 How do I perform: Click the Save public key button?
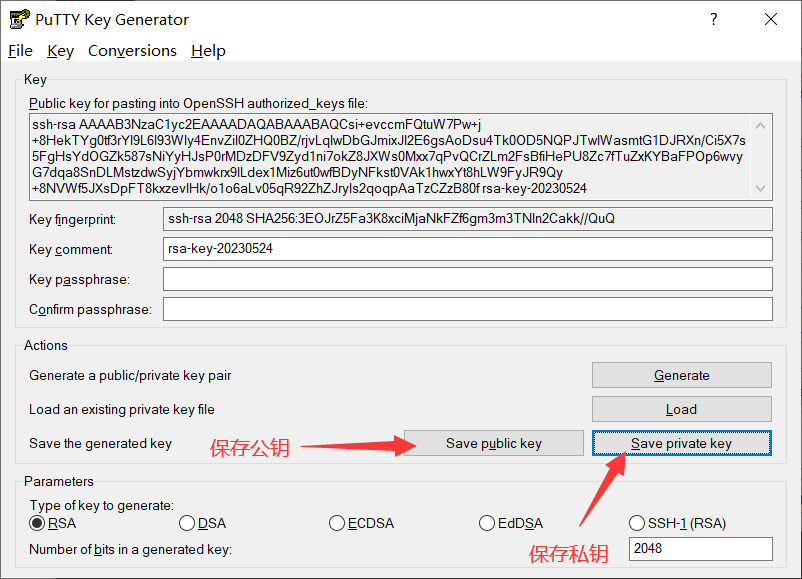[494, 443]
